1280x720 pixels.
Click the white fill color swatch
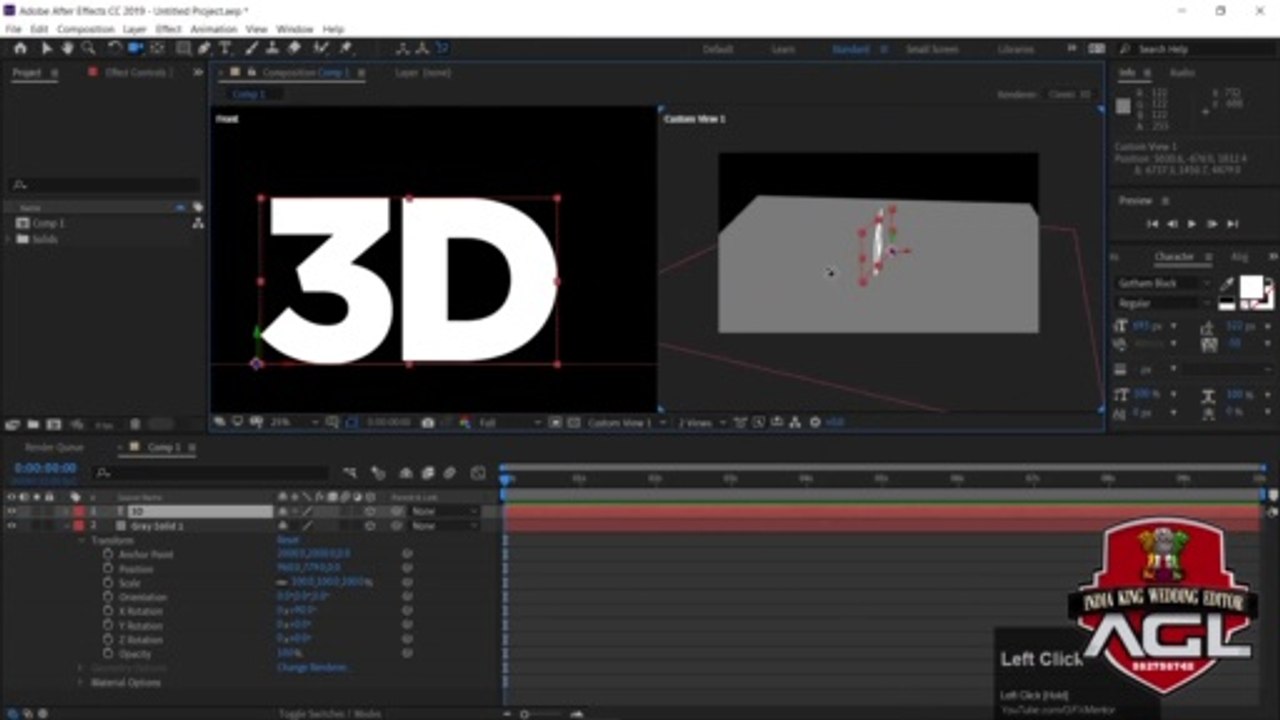click(x=1250, y=287)
